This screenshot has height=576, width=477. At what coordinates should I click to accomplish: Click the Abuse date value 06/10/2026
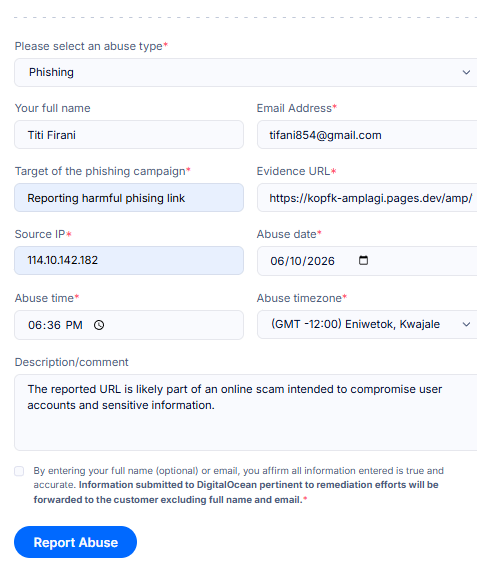click(x=302, y=261)
